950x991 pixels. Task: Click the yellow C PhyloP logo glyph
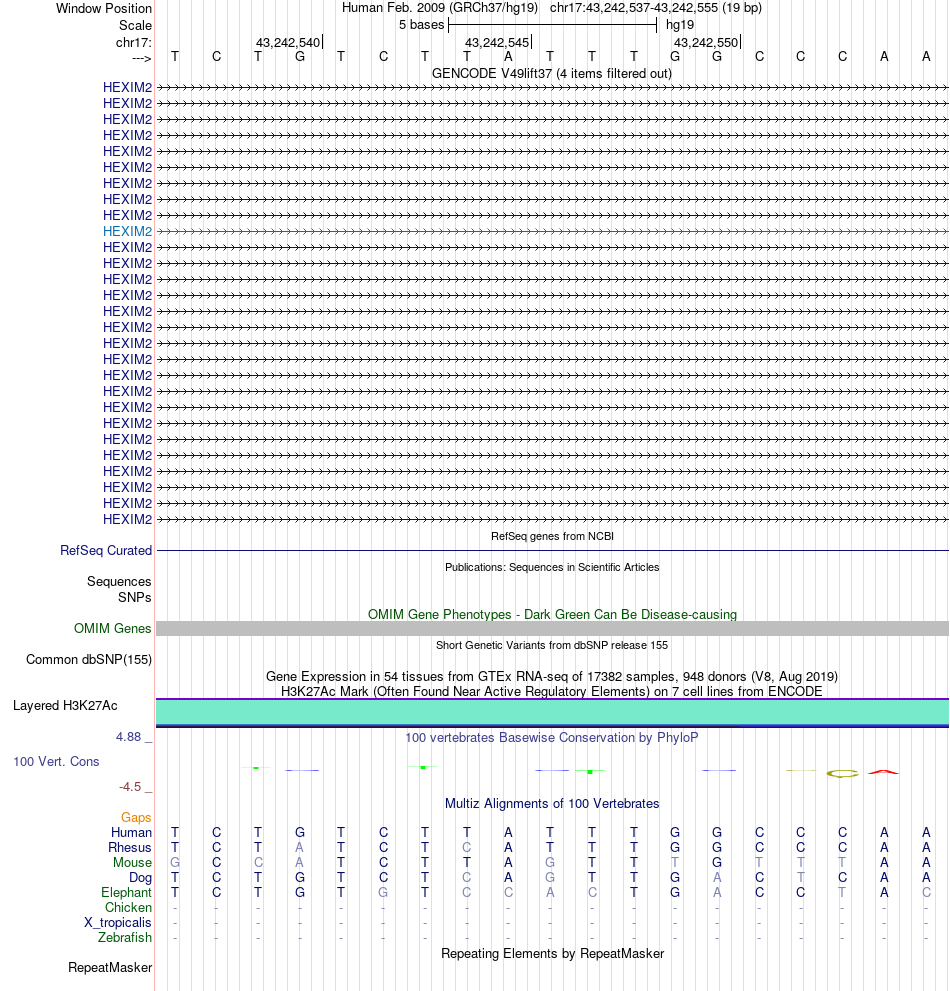(x=843, y=774)
